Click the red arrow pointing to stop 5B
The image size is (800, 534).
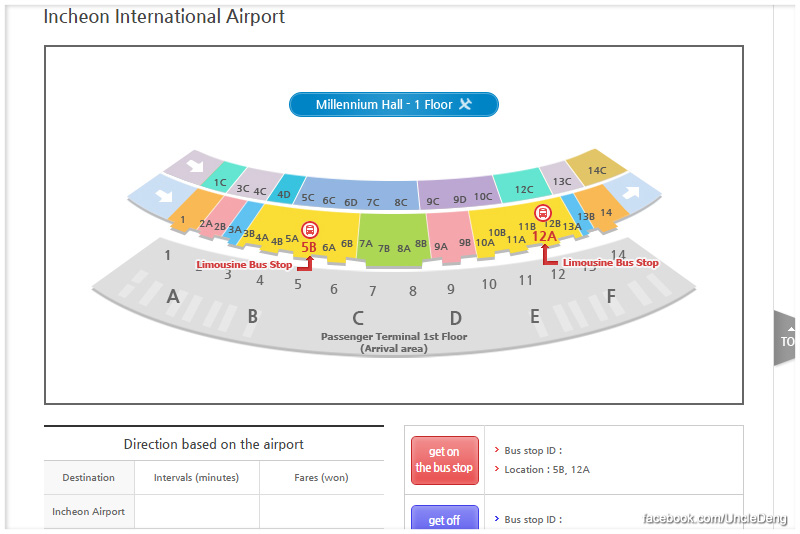[x=308, y=263]
